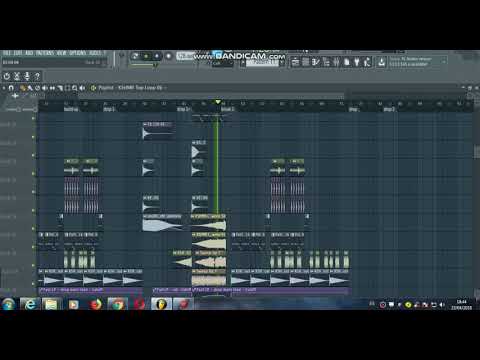Adjust the left playlist zoom slider knob
Screen dimensions: 480x360
tap(18, 109)
